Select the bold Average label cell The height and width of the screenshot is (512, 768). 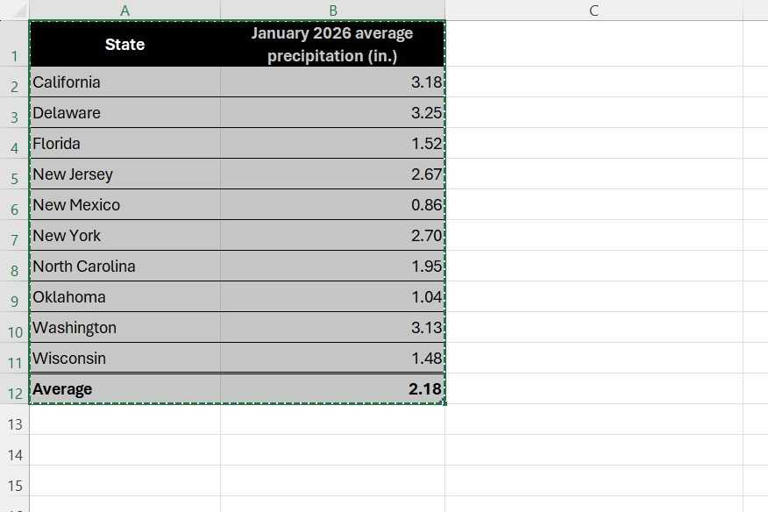point(125,389)
